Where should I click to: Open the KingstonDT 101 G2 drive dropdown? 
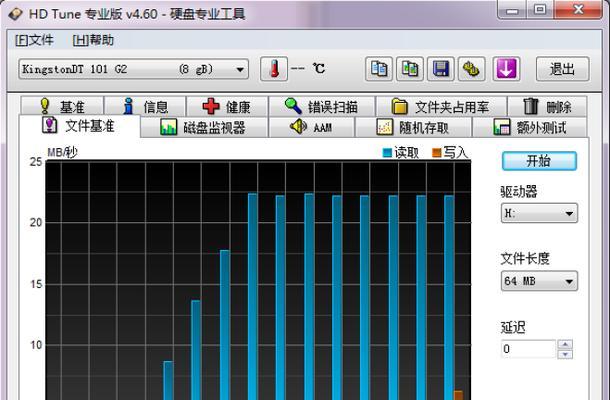[x=133, y=69]
